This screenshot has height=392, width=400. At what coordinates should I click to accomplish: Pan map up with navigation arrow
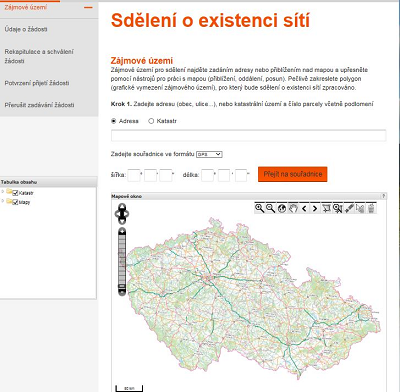[122, 206]
